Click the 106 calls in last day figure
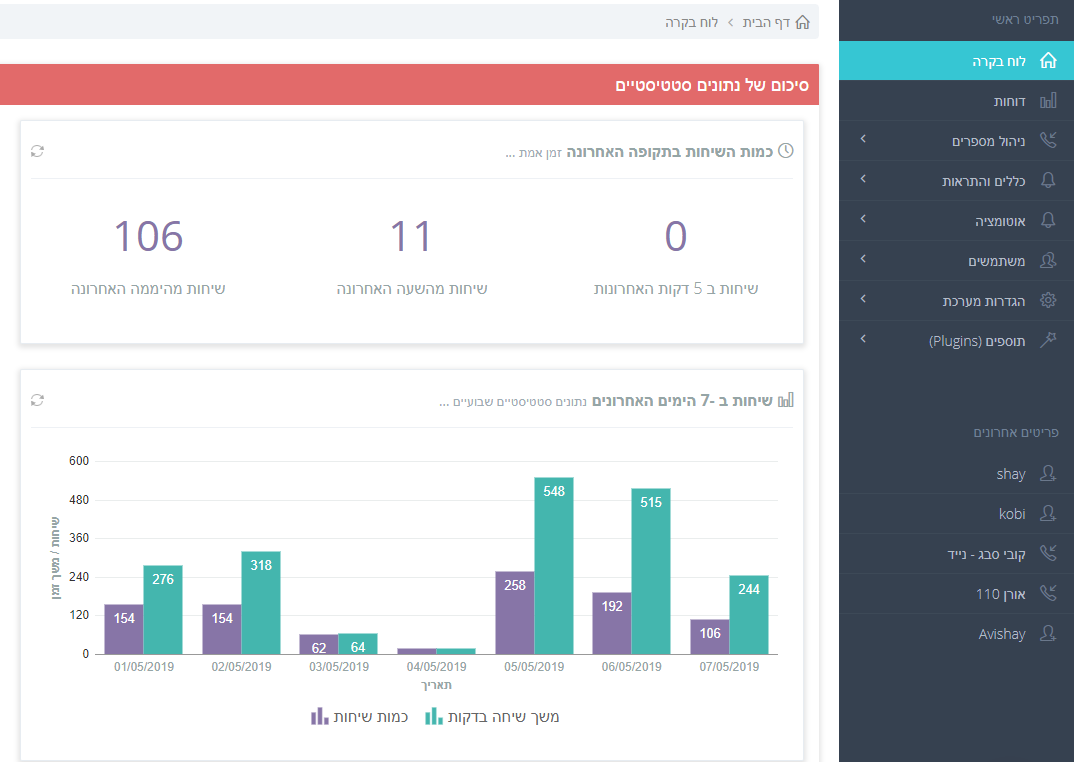 pyautogui.click(x=149, y=236)
